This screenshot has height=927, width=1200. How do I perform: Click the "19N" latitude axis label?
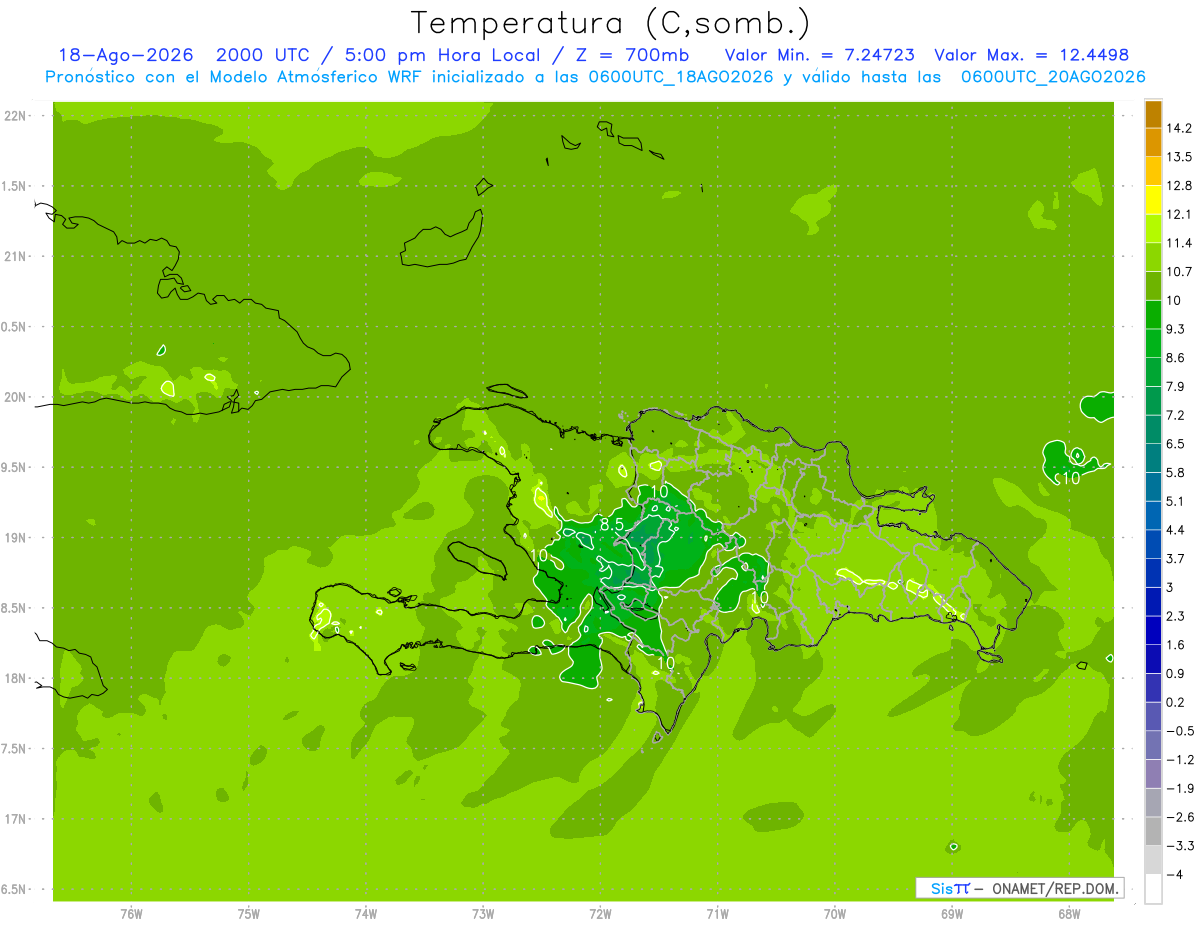tap(16, 538)
